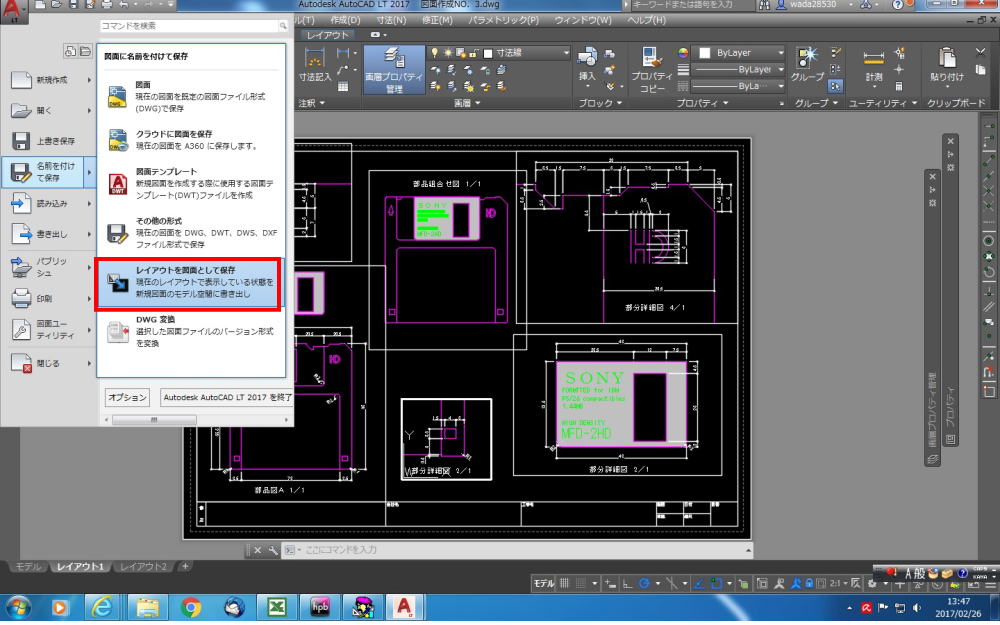Click the グループ group tool icon
The image size is (1000, 625).
(807, 57)
